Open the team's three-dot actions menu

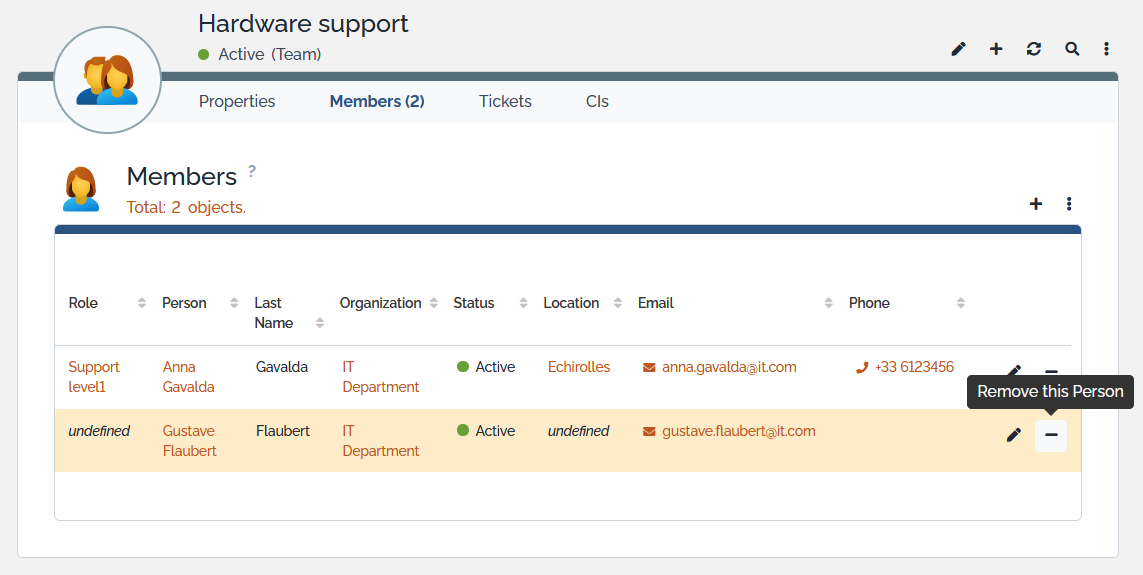1107,49
